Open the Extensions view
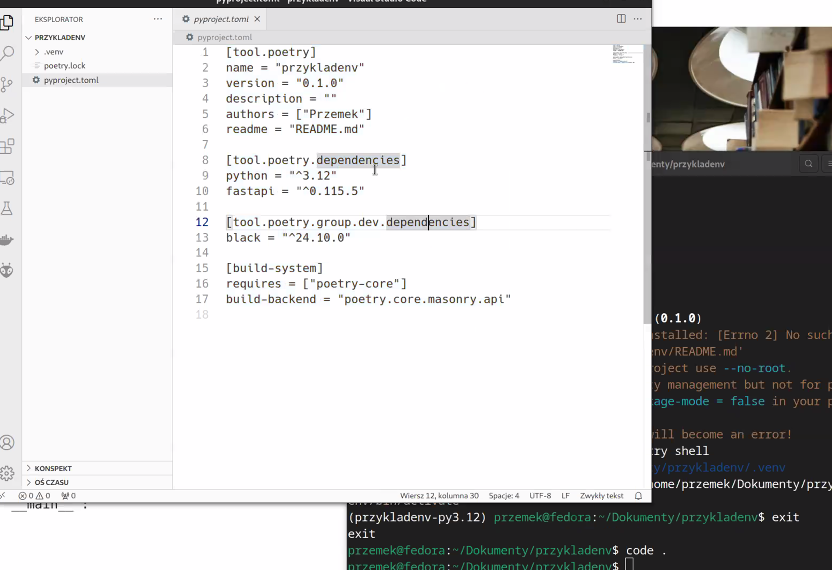832x570 pixels. (x=7, y=146)
